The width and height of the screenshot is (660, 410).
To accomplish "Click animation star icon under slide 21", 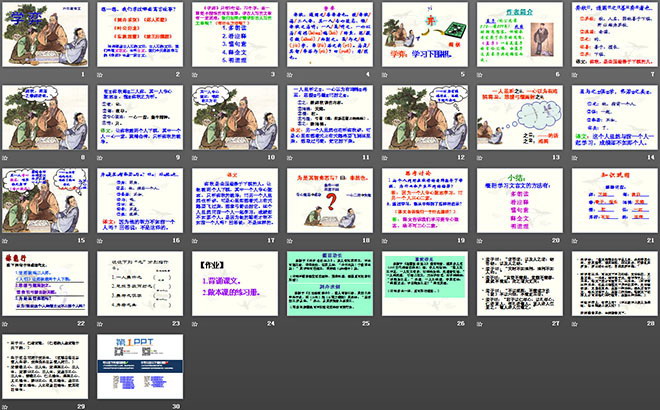I will [x=575, y=241].
